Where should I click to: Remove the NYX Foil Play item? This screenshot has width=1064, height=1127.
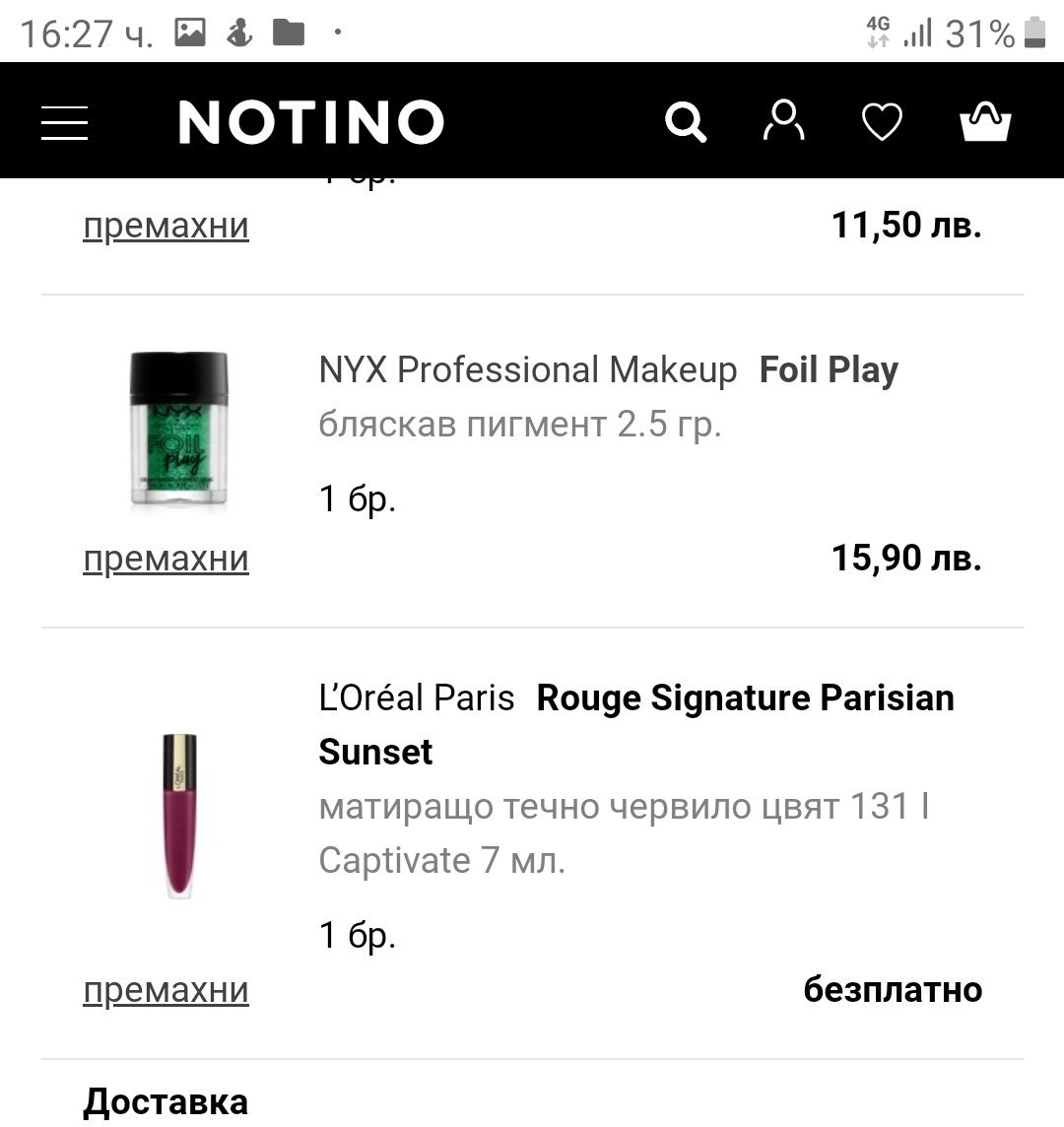point(166,559)
